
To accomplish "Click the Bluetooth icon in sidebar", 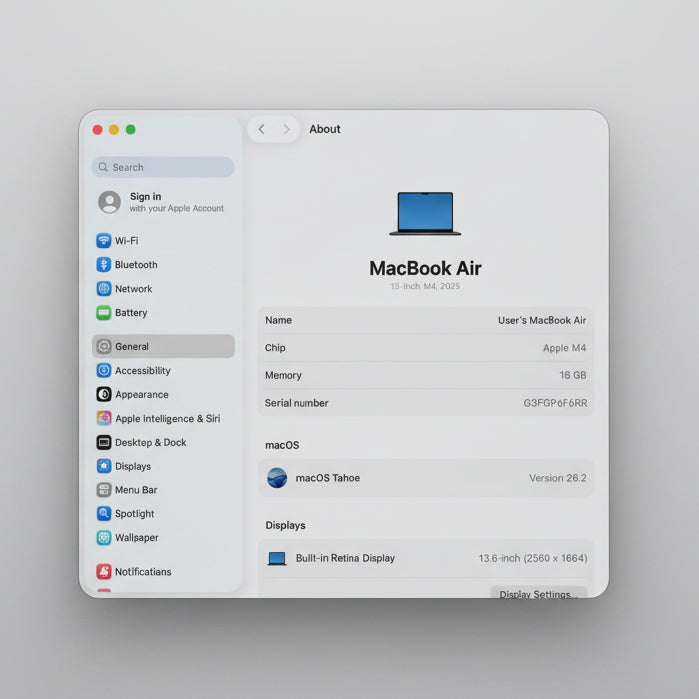I will (103, 265).
